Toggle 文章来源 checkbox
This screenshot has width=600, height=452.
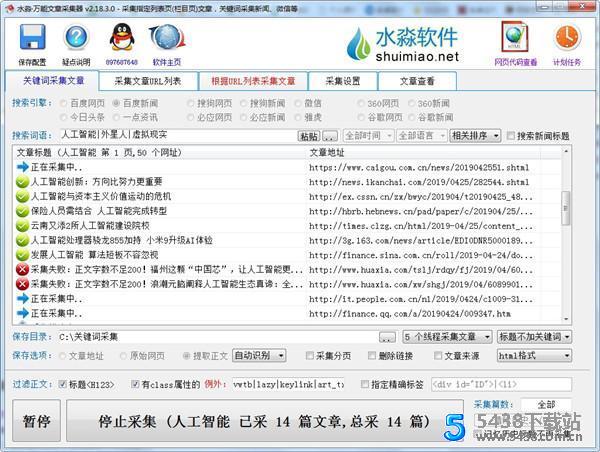438,356
